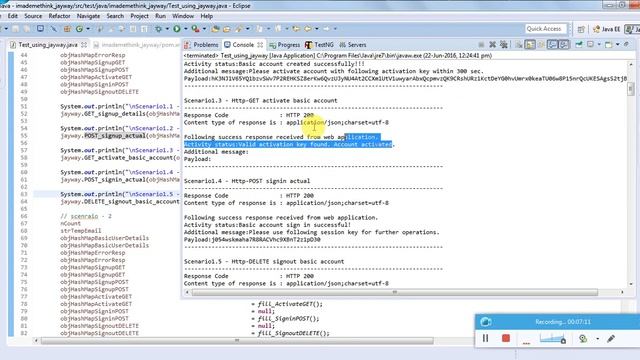Click the Last Edit Location arrow icon
Viewport: 640px width, 360px height.
295,29
